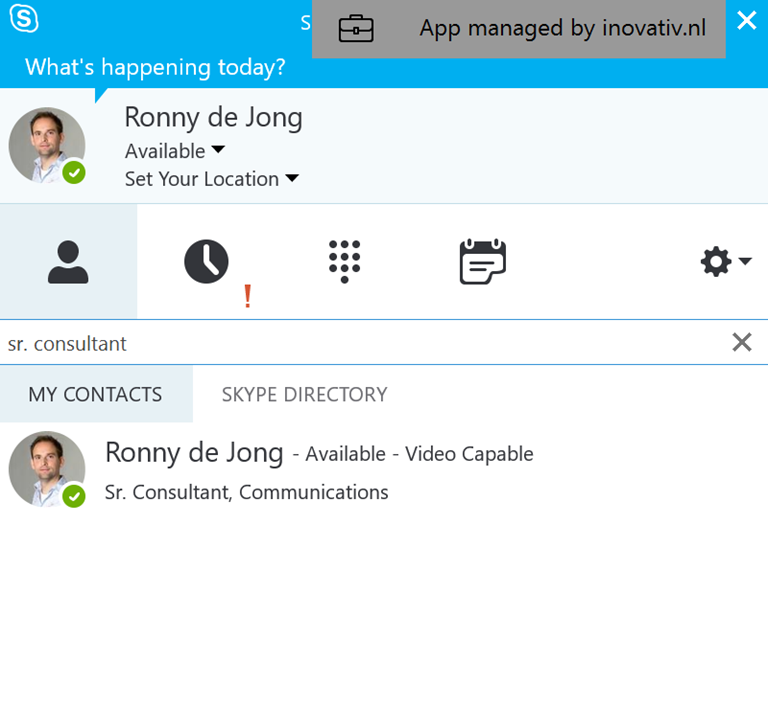Click the red exclamation alert indicator
This screenshot has width=768, height=707.
point(248,296)
